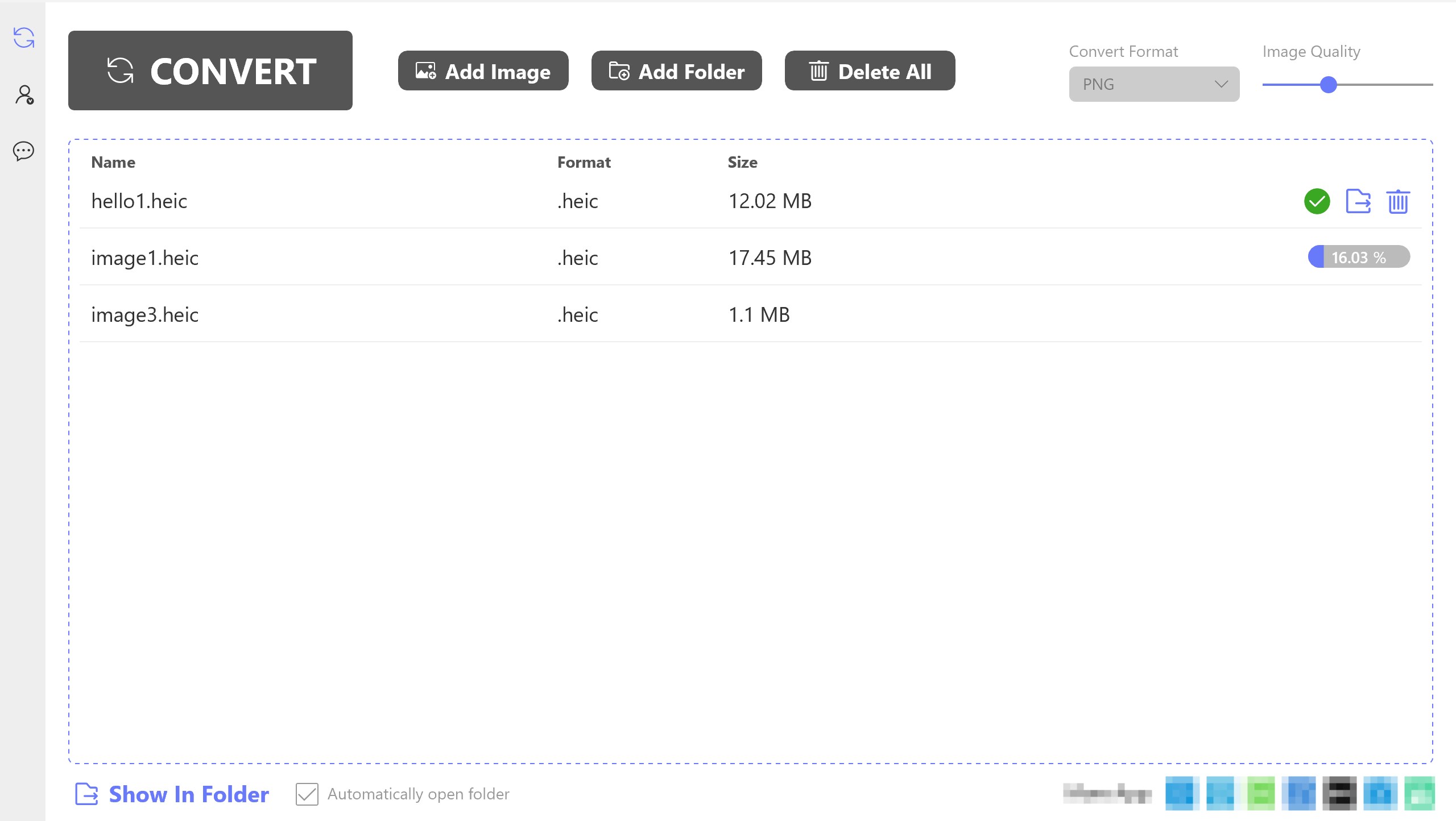
Task: Click the green completion checkmark on hello1.heic
Action: tap(1317, 201)
